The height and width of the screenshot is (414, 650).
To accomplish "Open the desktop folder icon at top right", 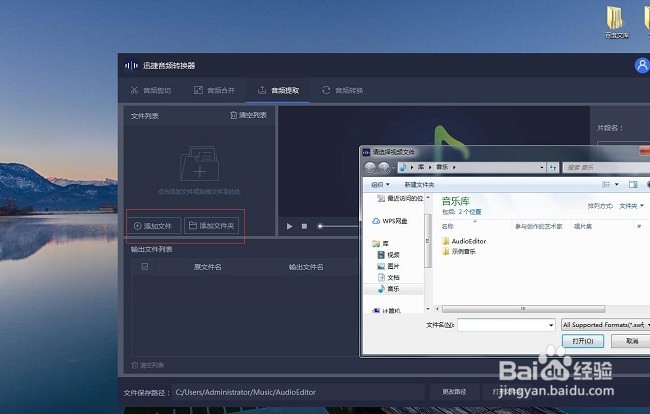I will pos(616,22).
